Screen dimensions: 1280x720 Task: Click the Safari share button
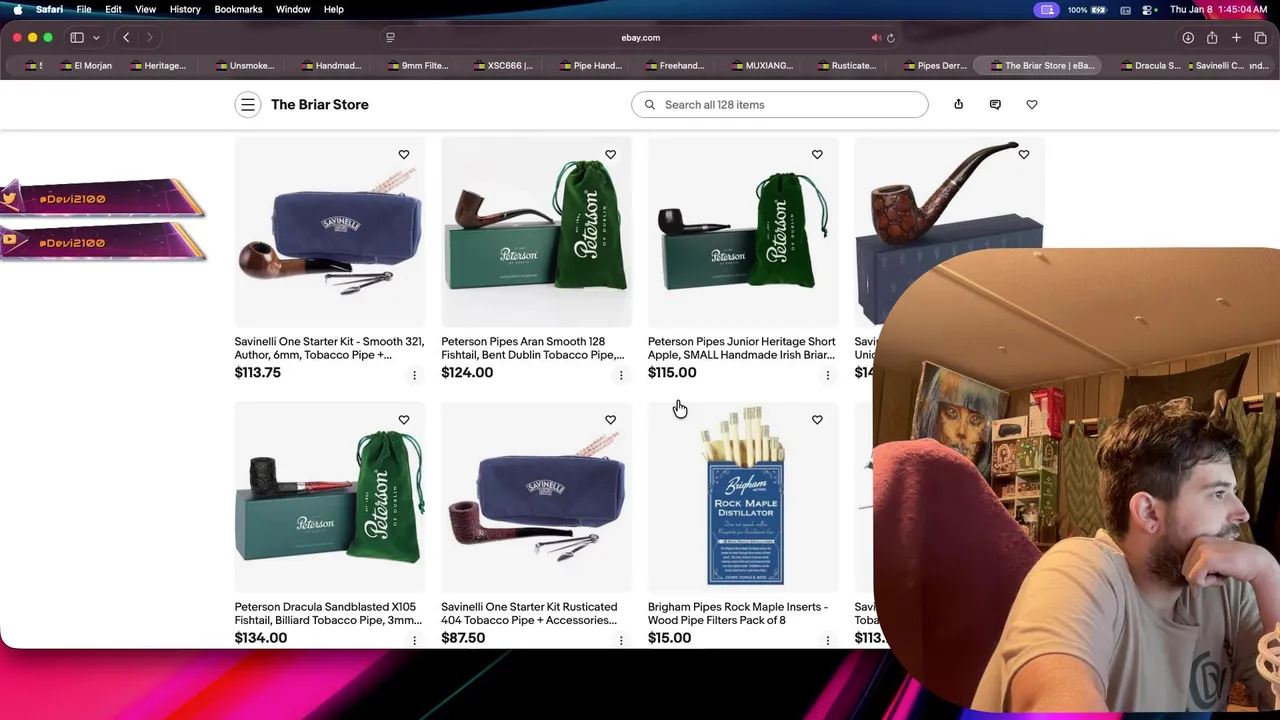[1212, 38]
